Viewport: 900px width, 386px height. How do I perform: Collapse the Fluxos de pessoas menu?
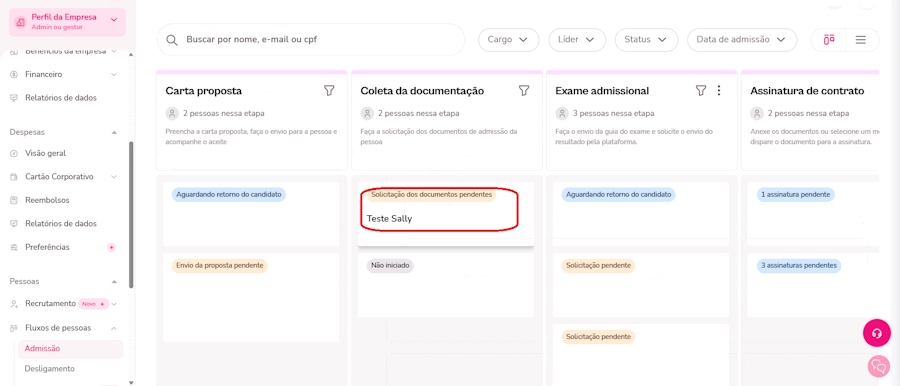tap(114, 328)
